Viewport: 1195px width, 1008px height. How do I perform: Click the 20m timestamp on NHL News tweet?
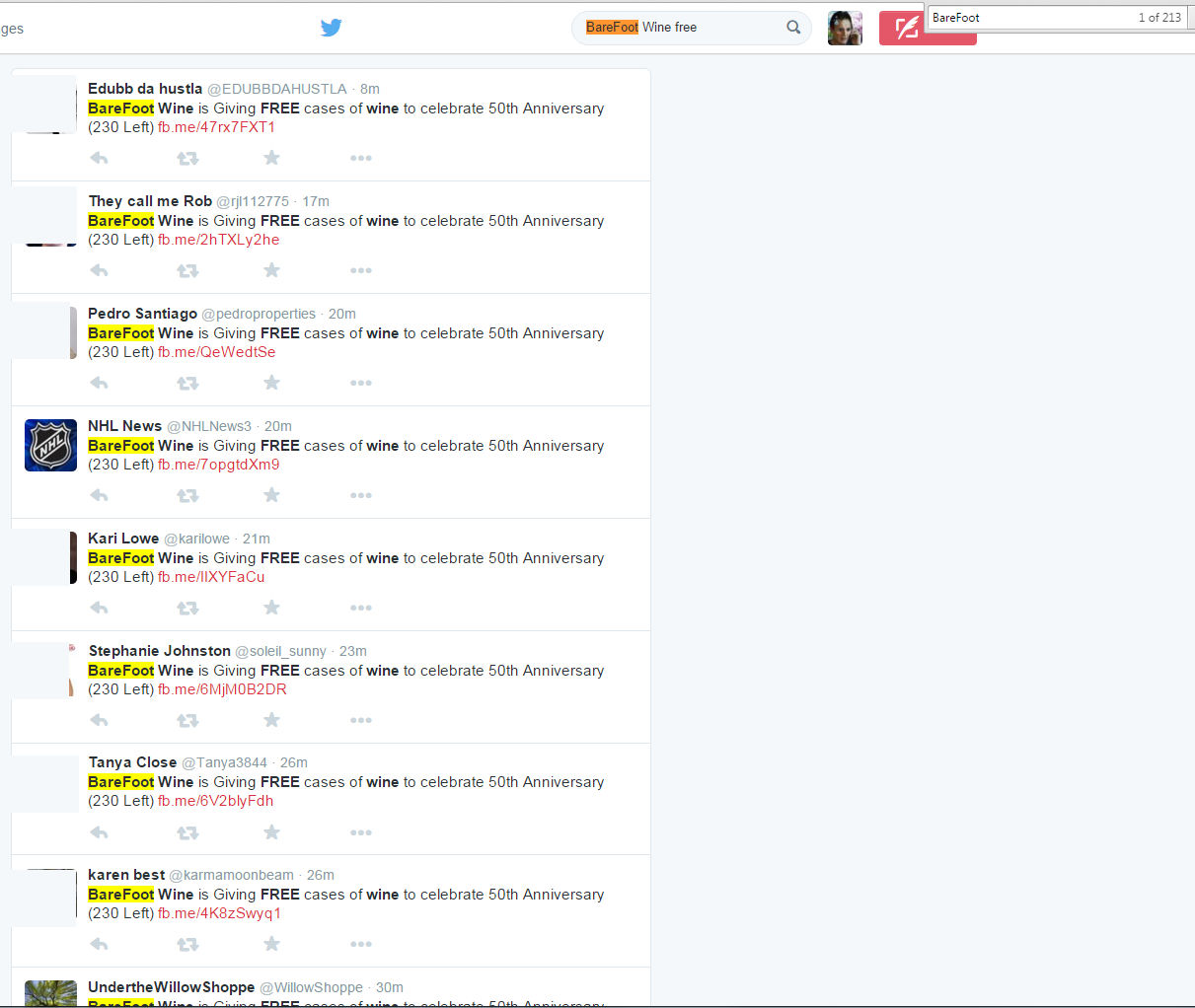click(278, 426)
